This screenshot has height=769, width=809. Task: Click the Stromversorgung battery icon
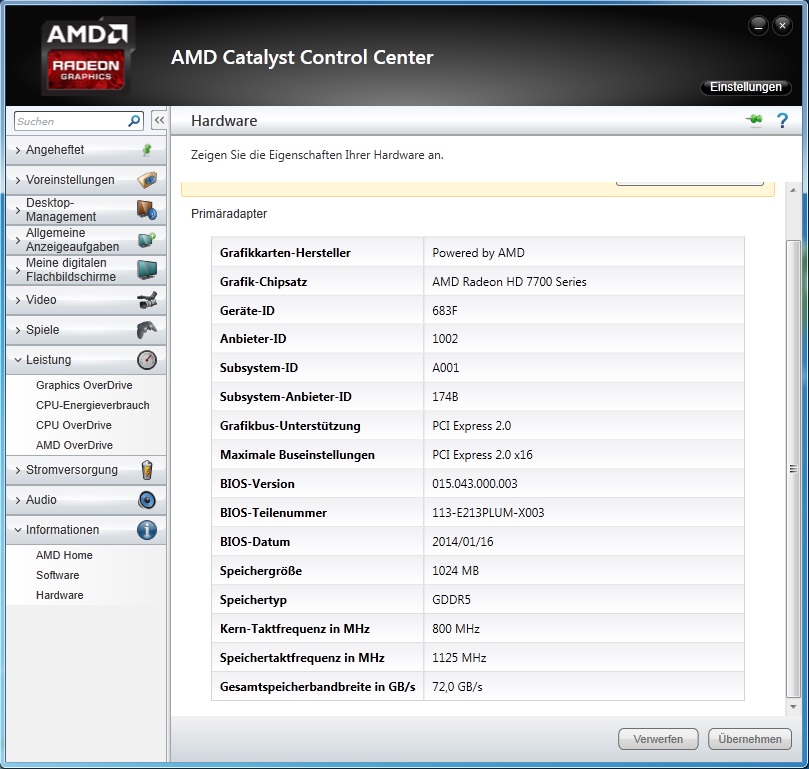[x=146, y=470]
